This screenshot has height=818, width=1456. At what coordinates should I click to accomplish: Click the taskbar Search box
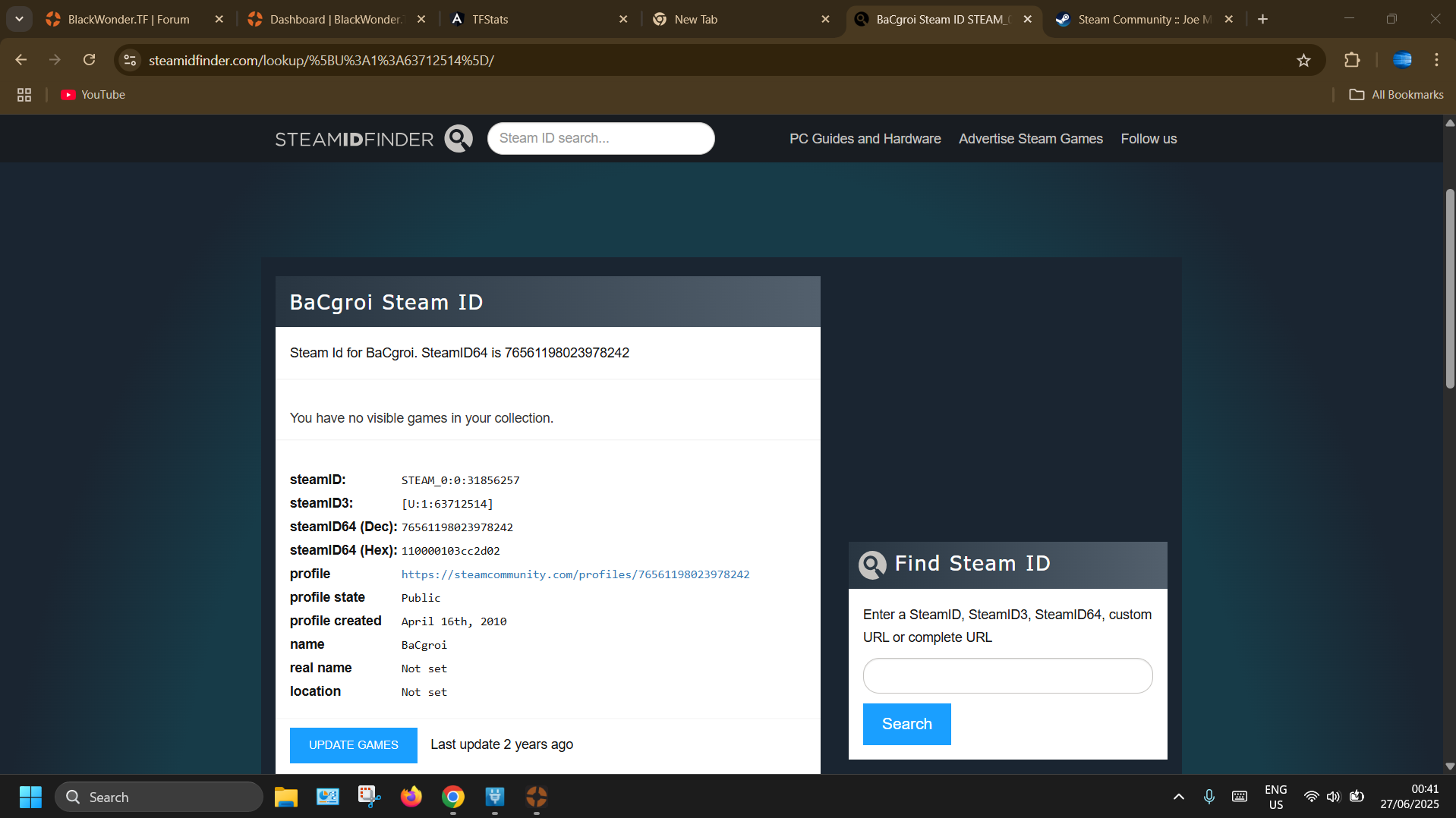click(159, 797)
